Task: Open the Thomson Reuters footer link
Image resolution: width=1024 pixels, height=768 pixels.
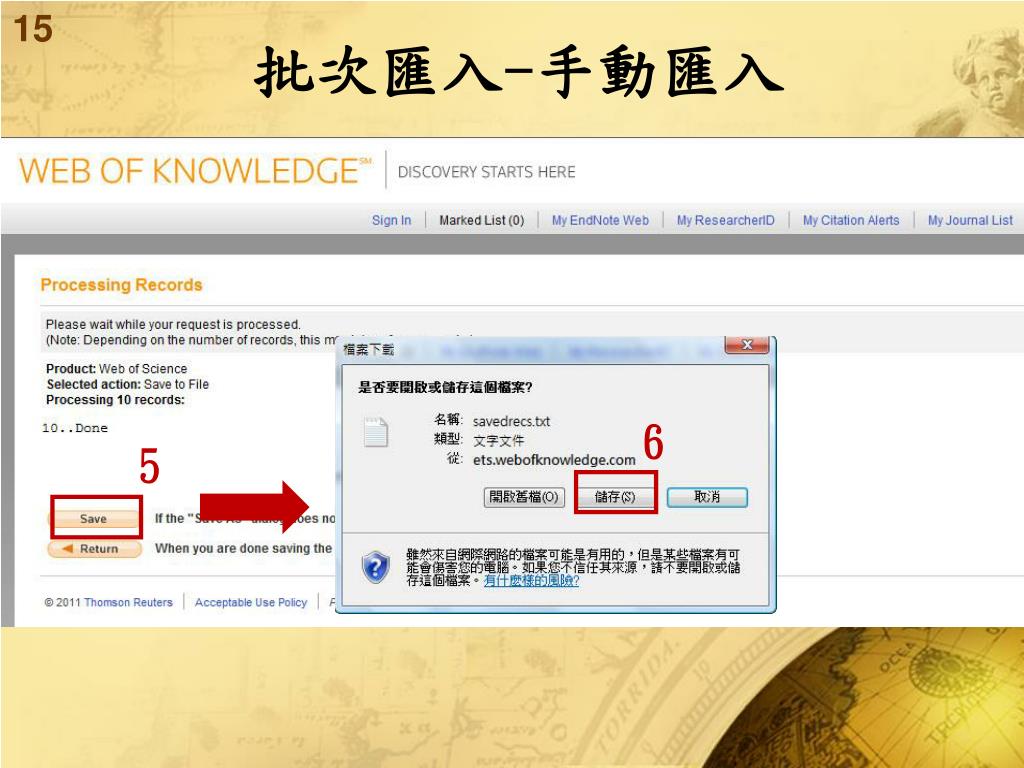Action: (128, 602)
